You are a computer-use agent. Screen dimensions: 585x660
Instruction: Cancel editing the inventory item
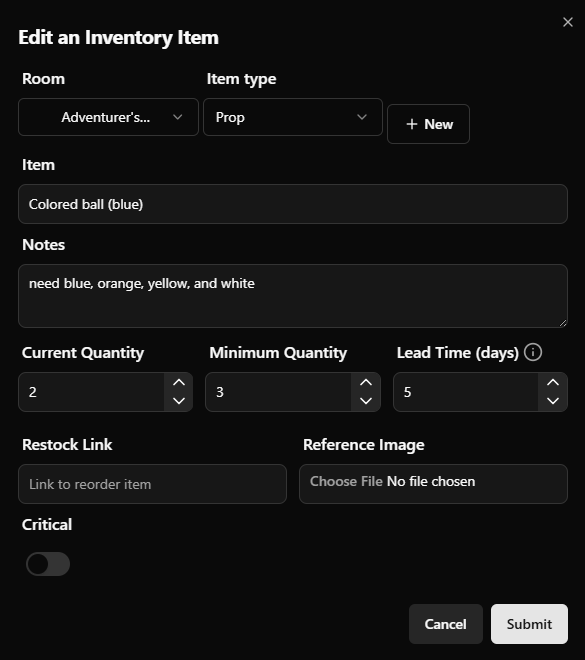446,624
